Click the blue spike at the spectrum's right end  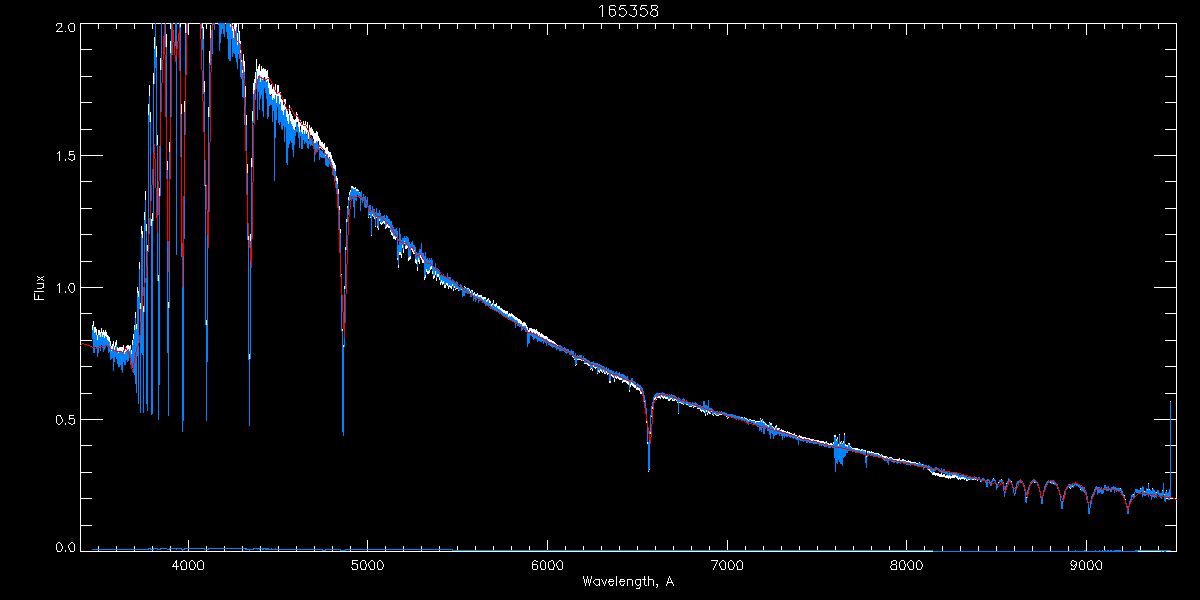click(x=1171, y=448)
